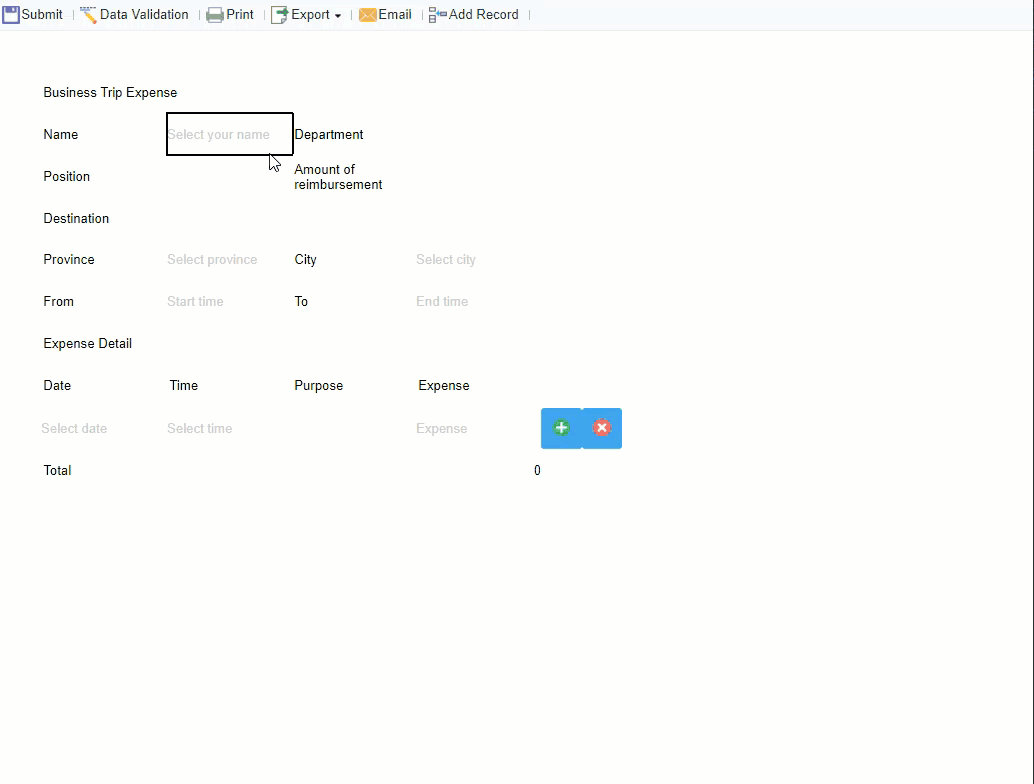Select the Submit save icon
This screenshot has height=784, width=1034.
click(x=10, y=14)
